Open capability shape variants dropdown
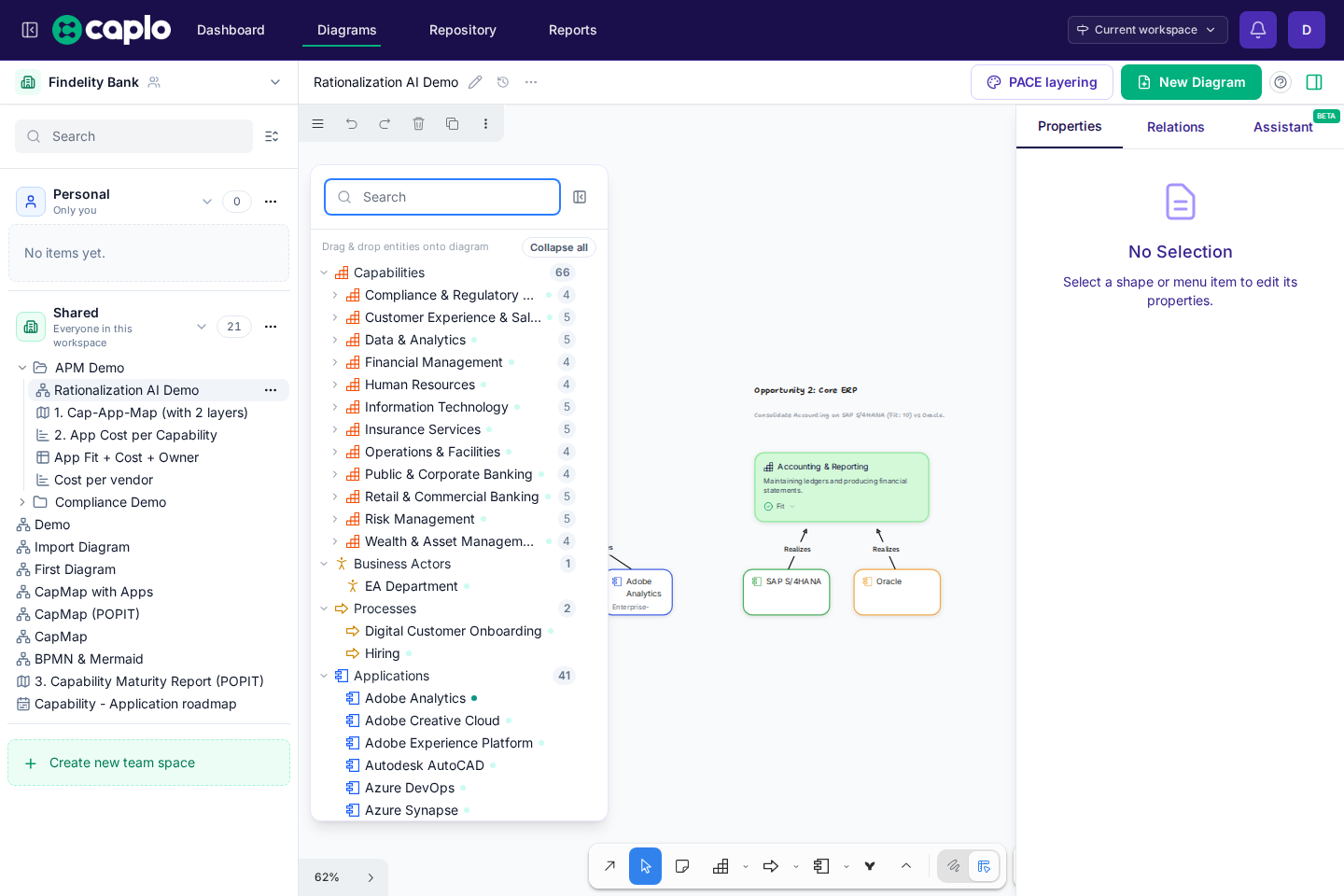Screen dimensions: 1344x896 746,867
